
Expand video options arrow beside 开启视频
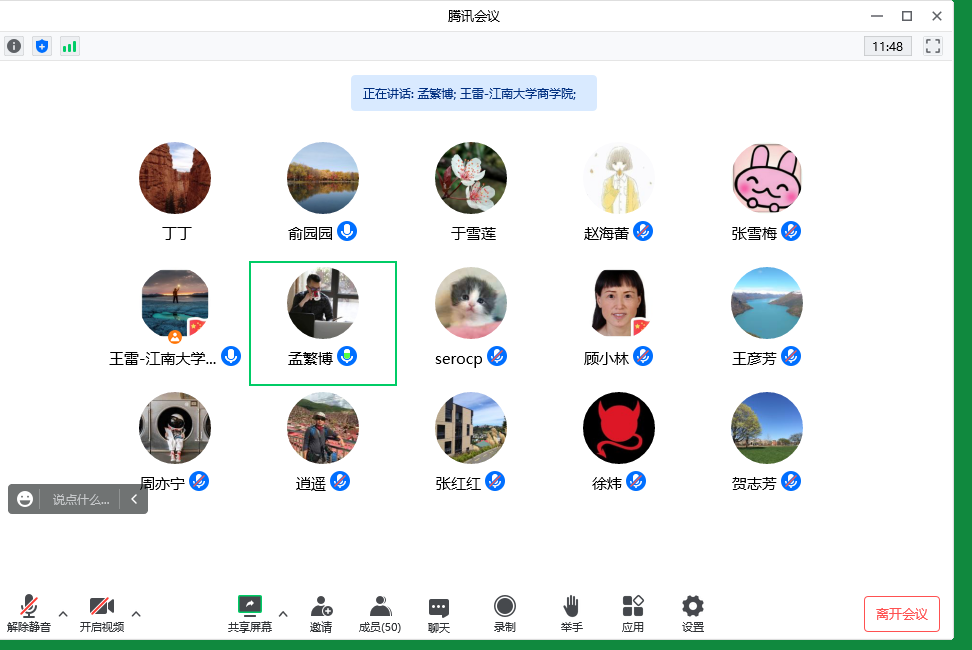(x=136, y=613)
